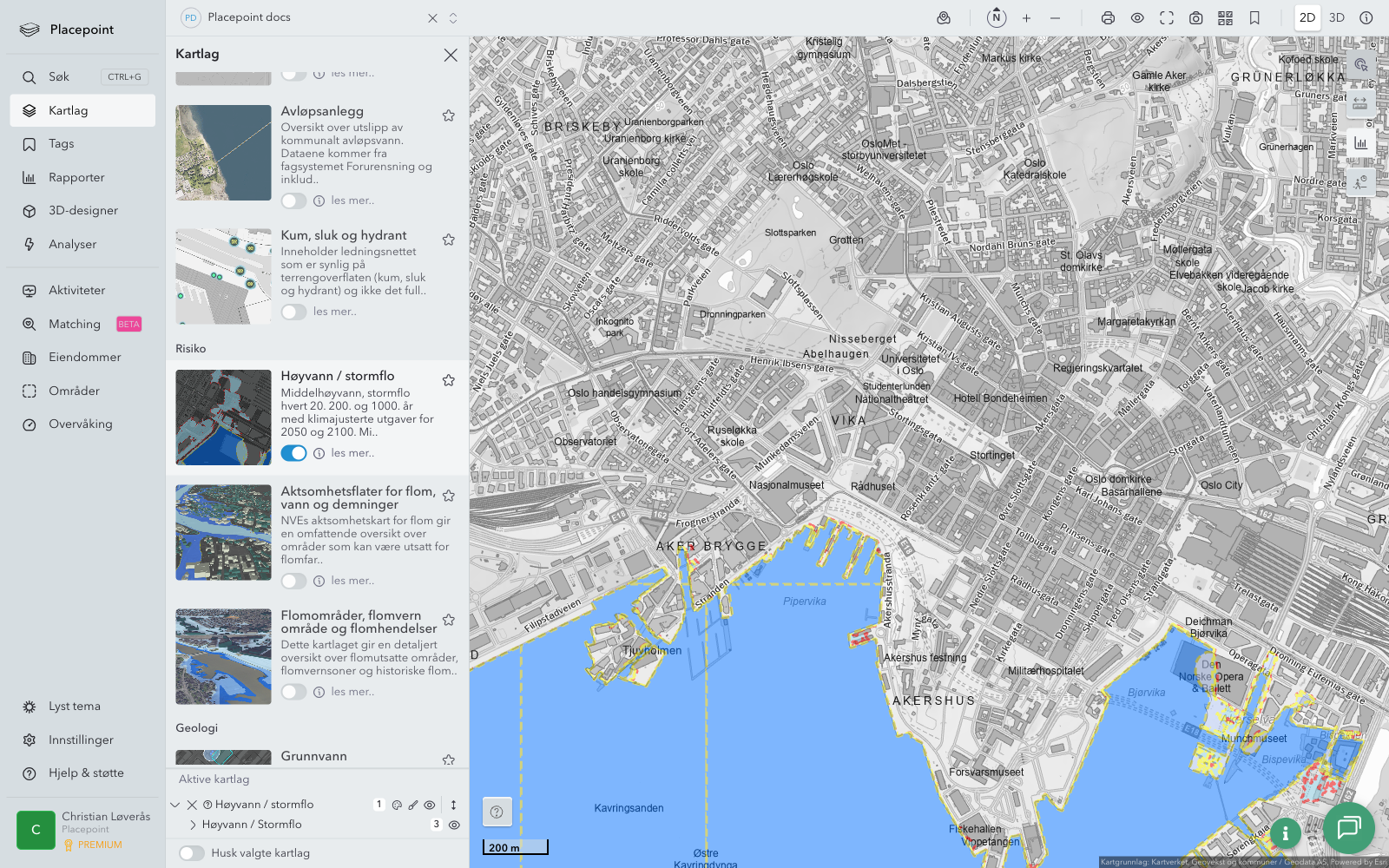This screenshot has height=868, width=1389.
Task: Open the Placepoint docs project switcher arrows
Action: point(453,18)
